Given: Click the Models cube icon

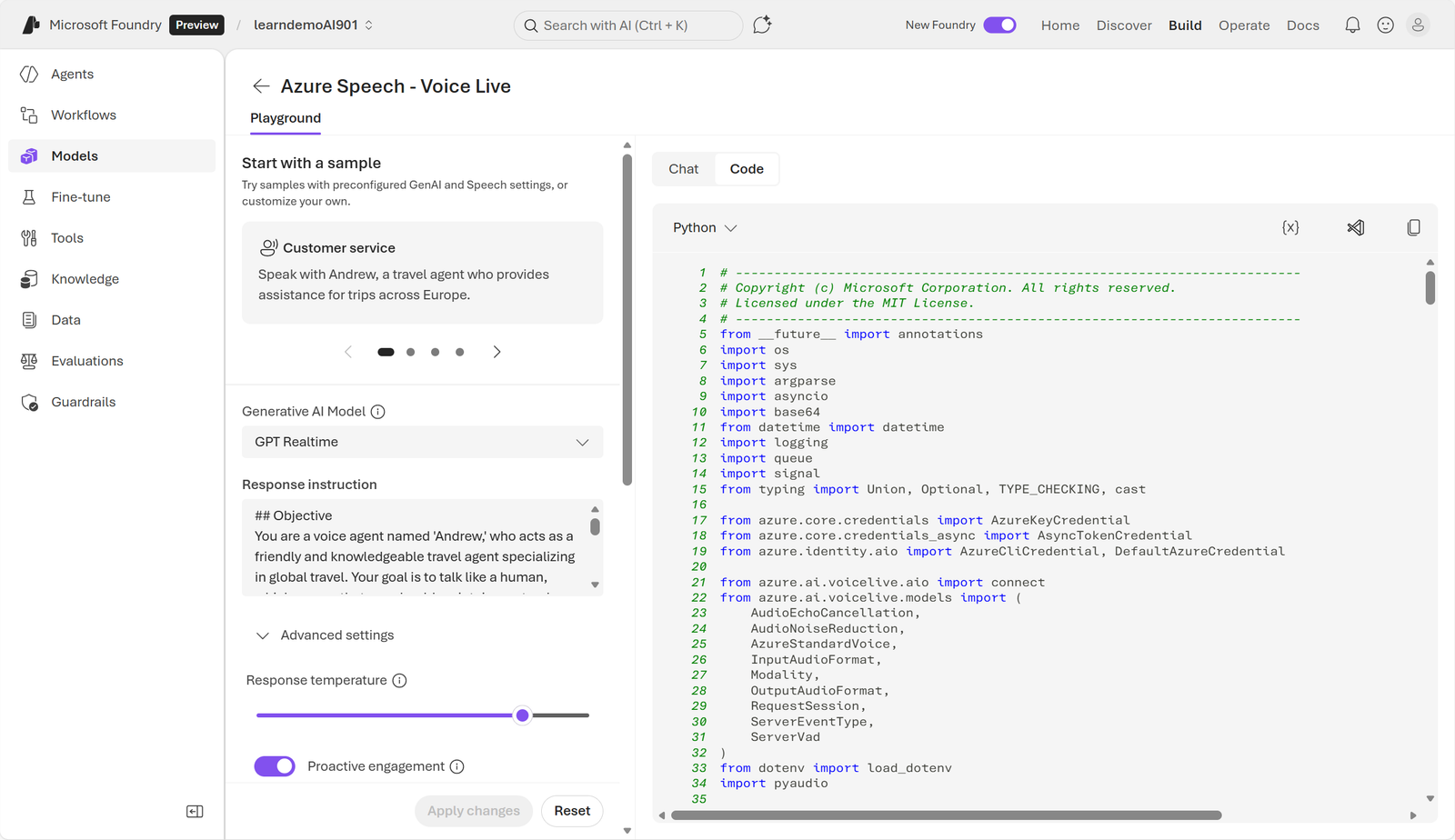Looking at the screenshot, I should pyautogui.click(x=29, y=156).
